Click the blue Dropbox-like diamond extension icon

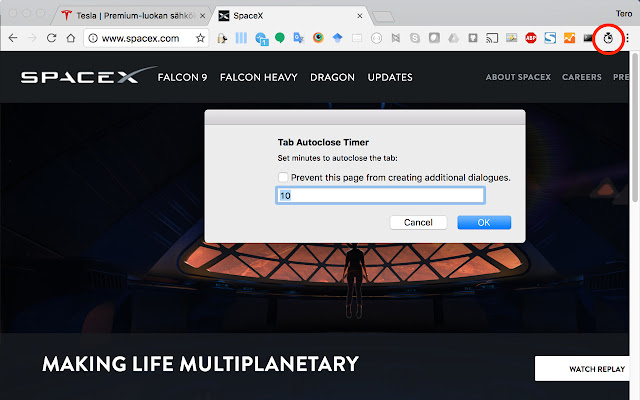pos(338,38)
